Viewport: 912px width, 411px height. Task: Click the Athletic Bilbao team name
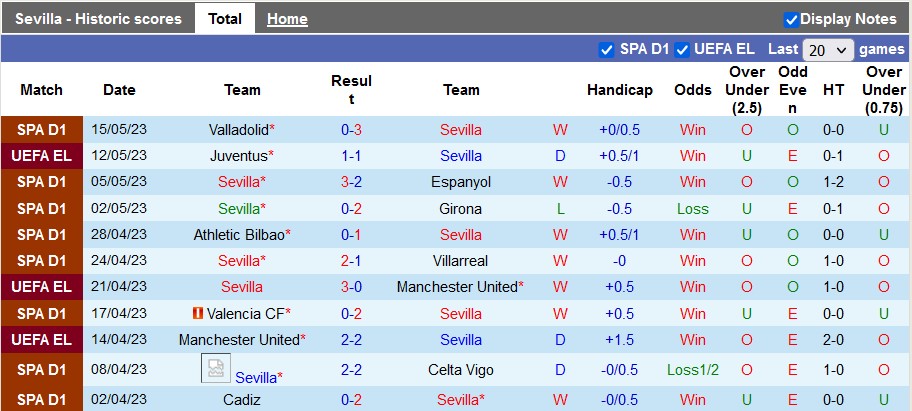pyautogui.click(x=238, y=235)
